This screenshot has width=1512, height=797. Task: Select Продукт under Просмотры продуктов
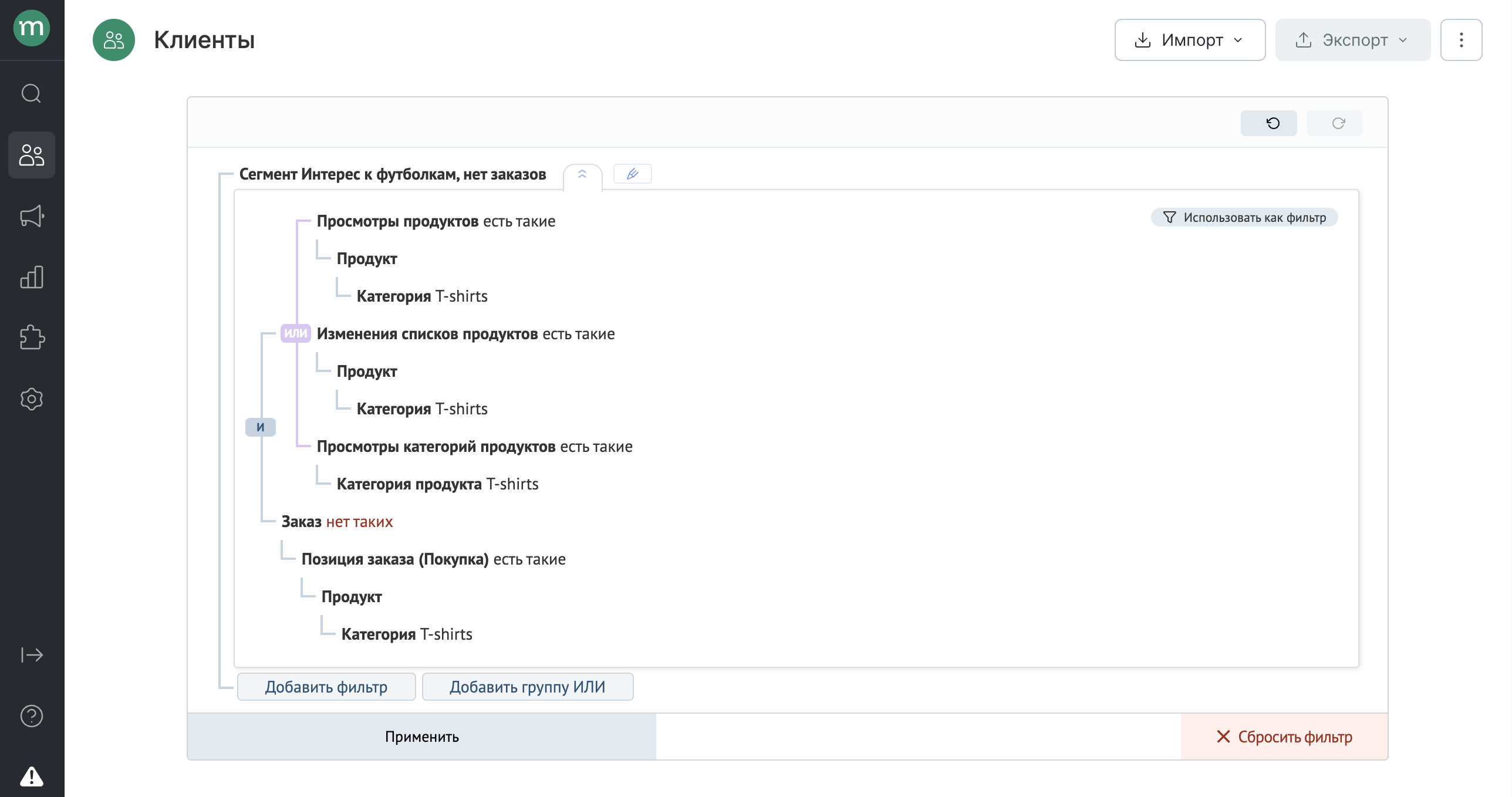[367, 259]
